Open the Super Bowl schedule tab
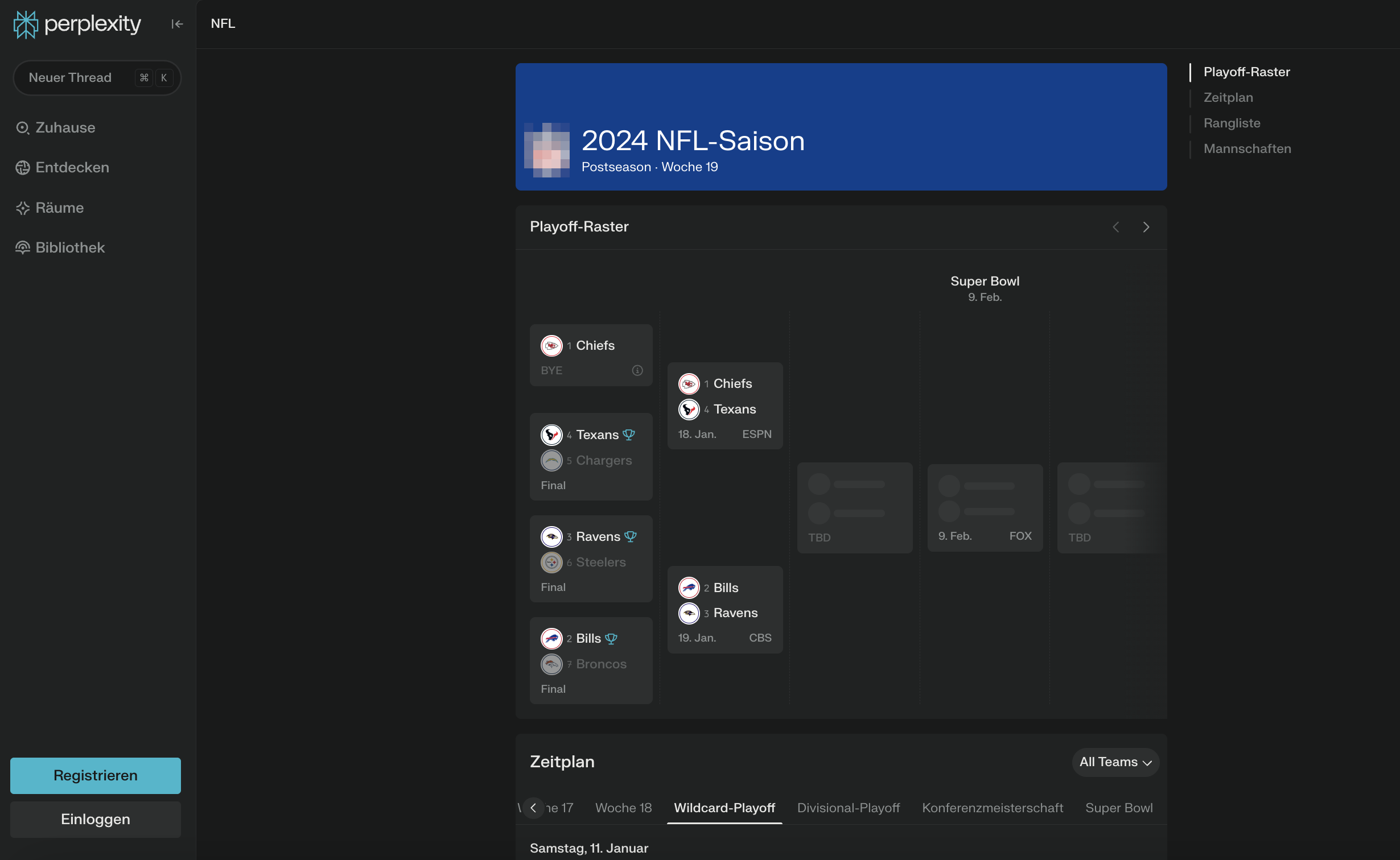1400x860 pixels. pyautogui.click(x=1119, y=808)
